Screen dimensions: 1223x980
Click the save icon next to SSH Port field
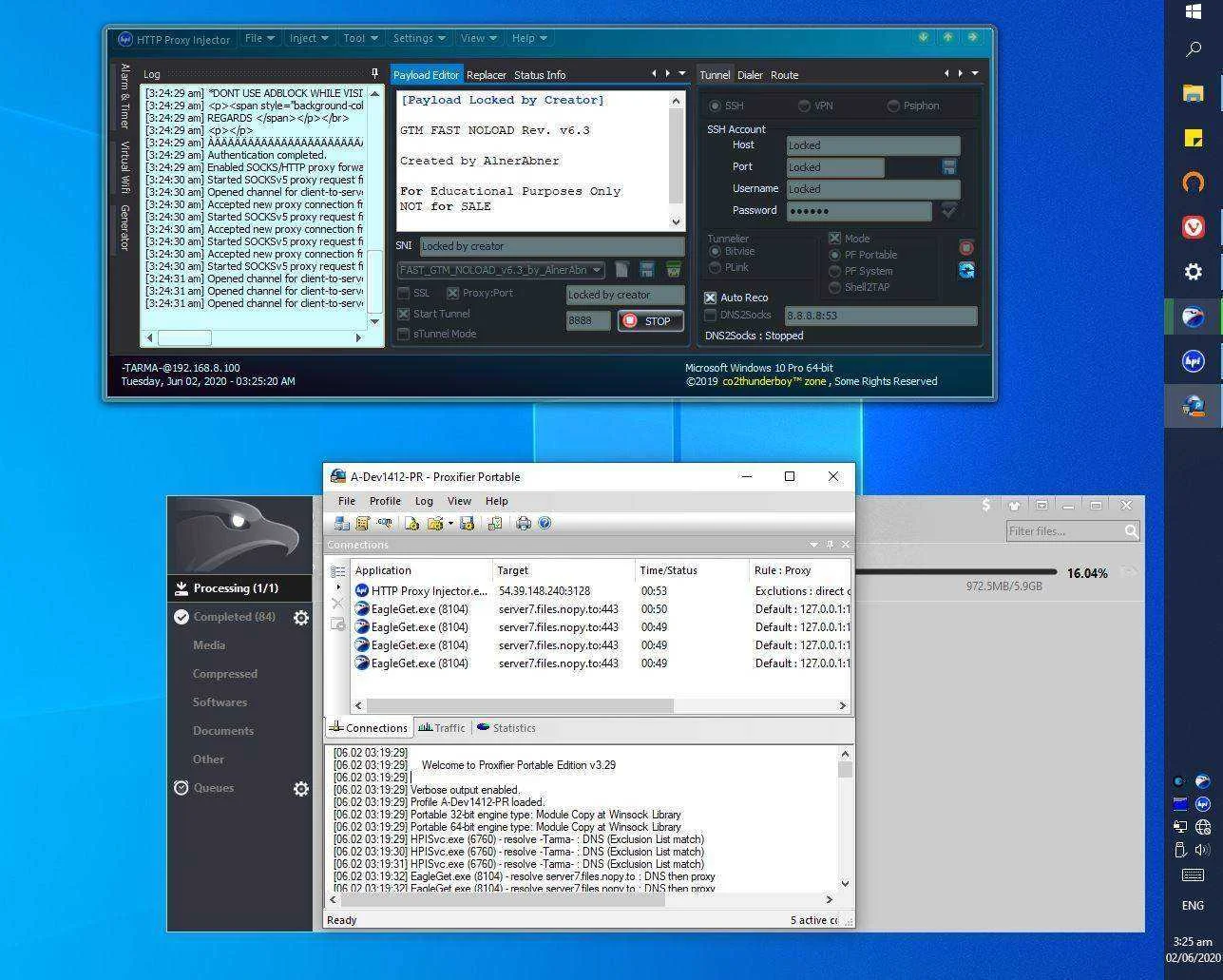[948, 167]
